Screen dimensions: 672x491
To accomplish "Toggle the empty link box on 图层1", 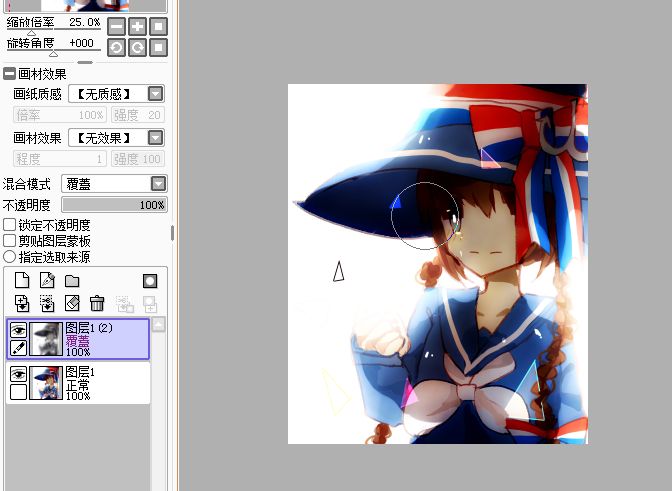I will 18,392.
